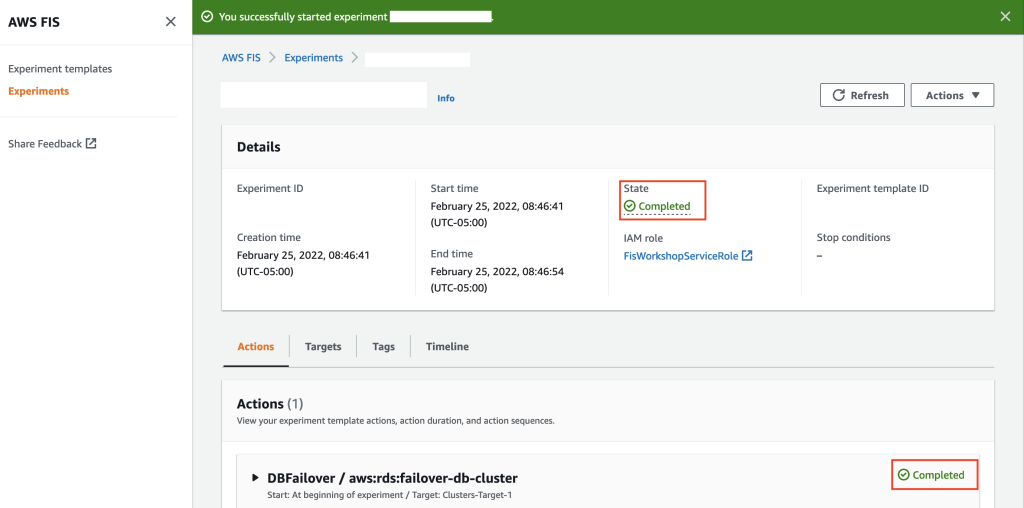
Task: Click the Refresh button
Action: tap(862, 95)
